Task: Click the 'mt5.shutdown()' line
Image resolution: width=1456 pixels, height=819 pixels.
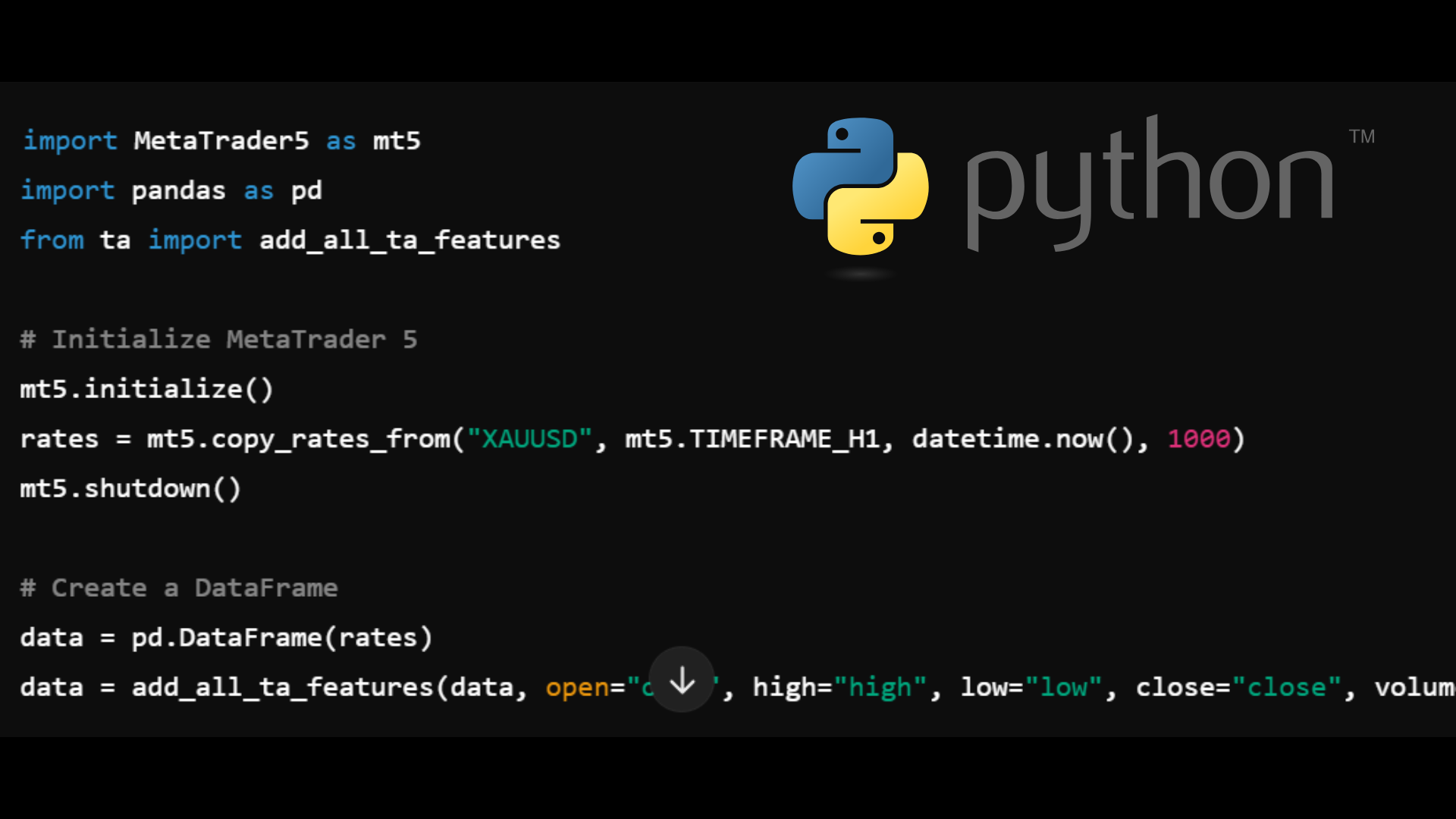Action: pyautogui.click(x=130, y=488)
